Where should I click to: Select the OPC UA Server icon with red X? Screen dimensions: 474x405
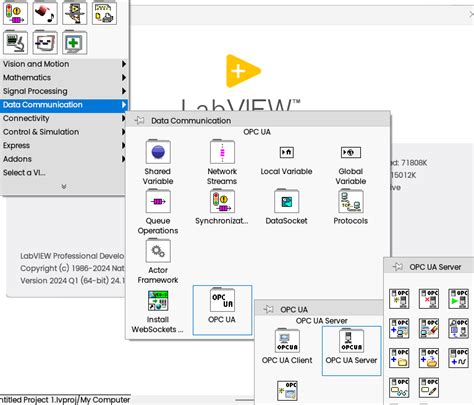point(429,299)
